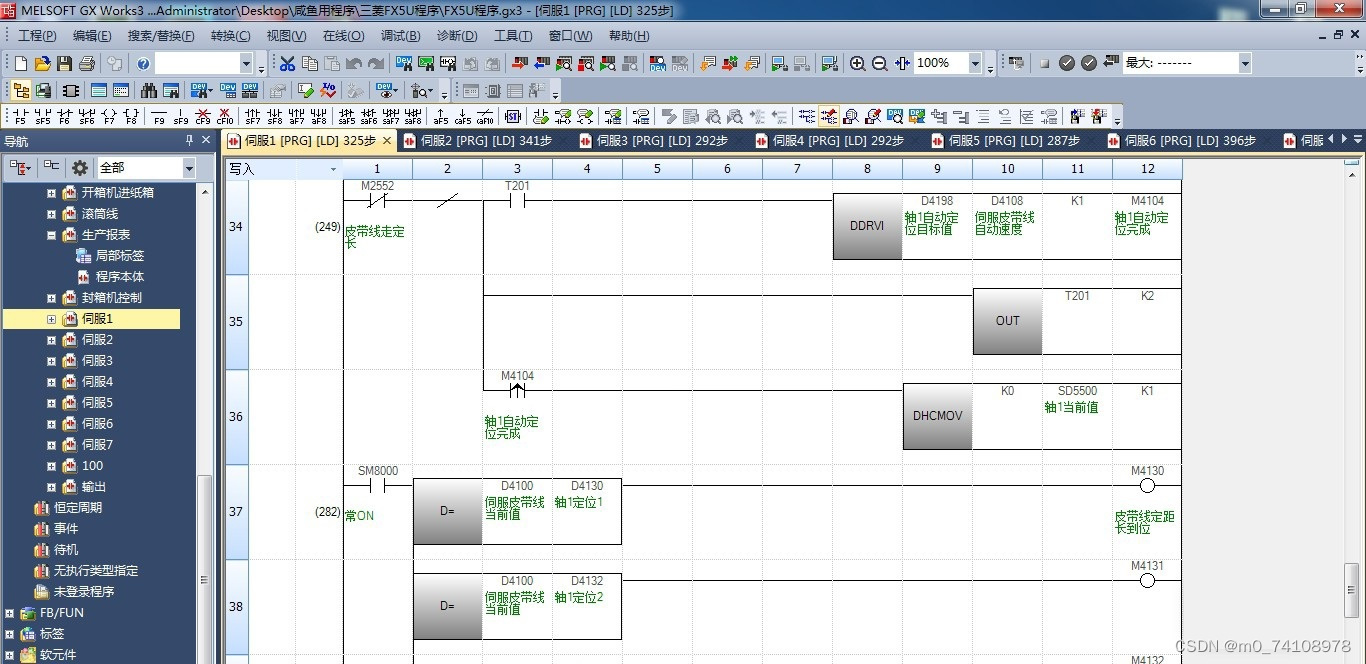This screenshot has width=1366, height=664.
Task: Open the zoom percentage 100% dropdown
Action: 976,63
